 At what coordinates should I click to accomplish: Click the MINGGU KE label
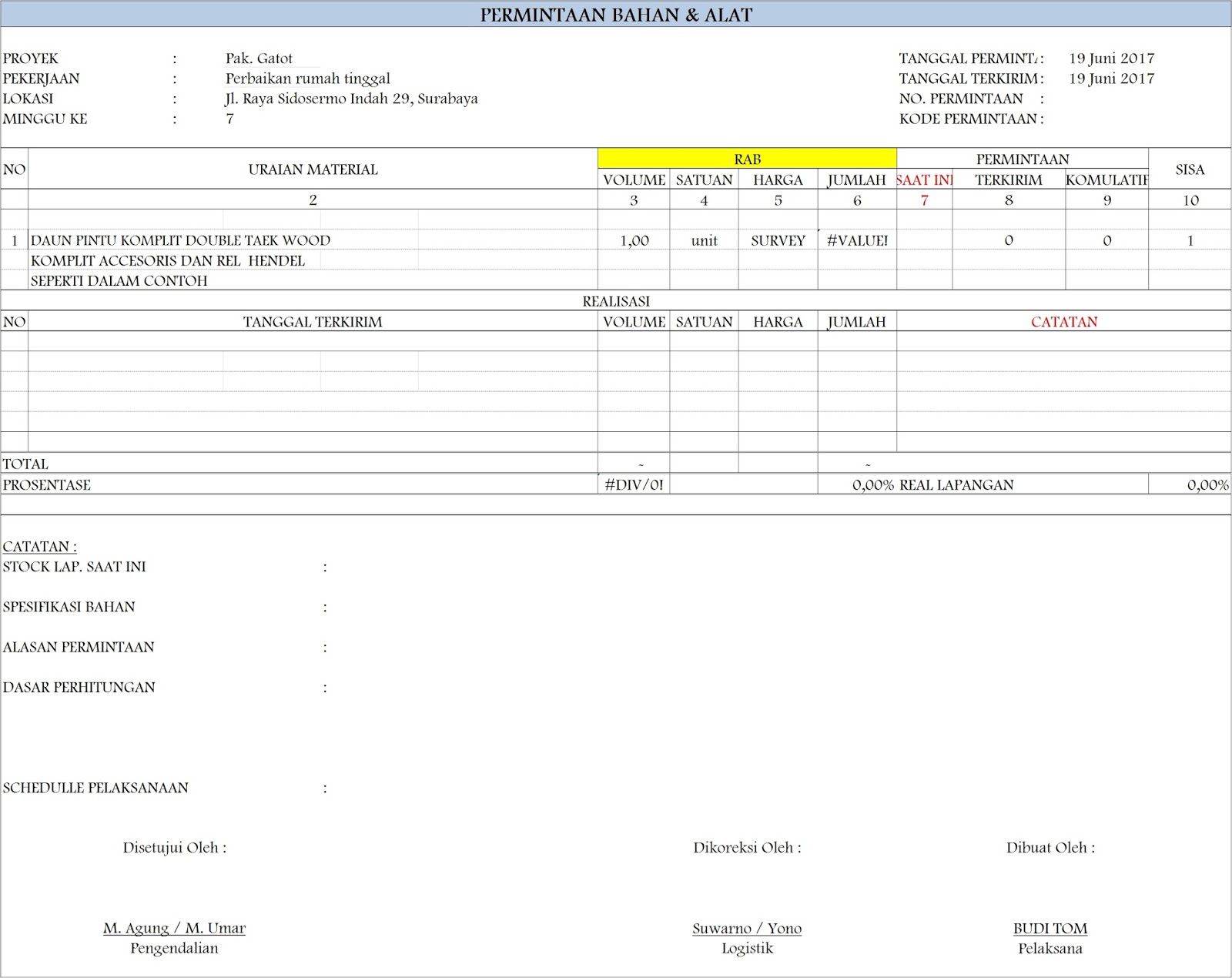click(45, 119)
